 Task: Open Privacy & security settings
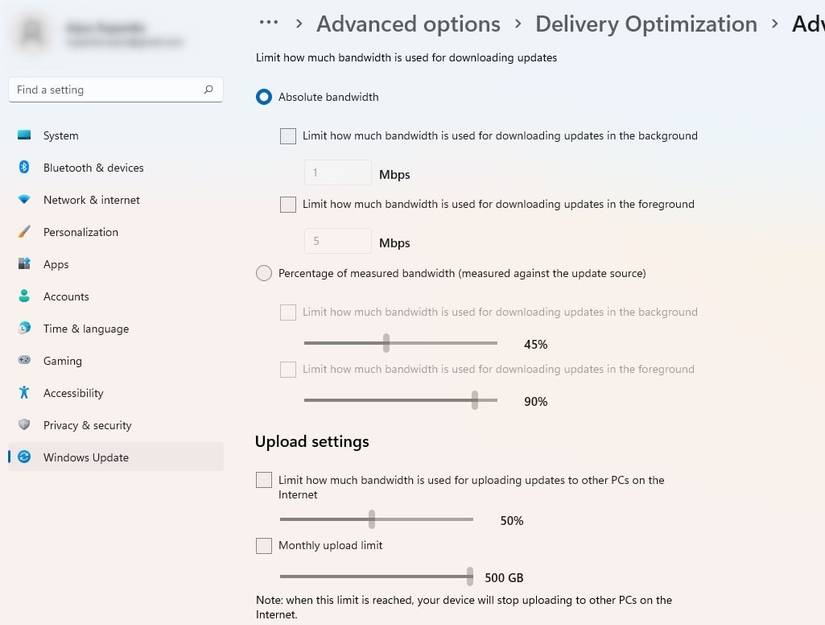[x=87, y=425]
